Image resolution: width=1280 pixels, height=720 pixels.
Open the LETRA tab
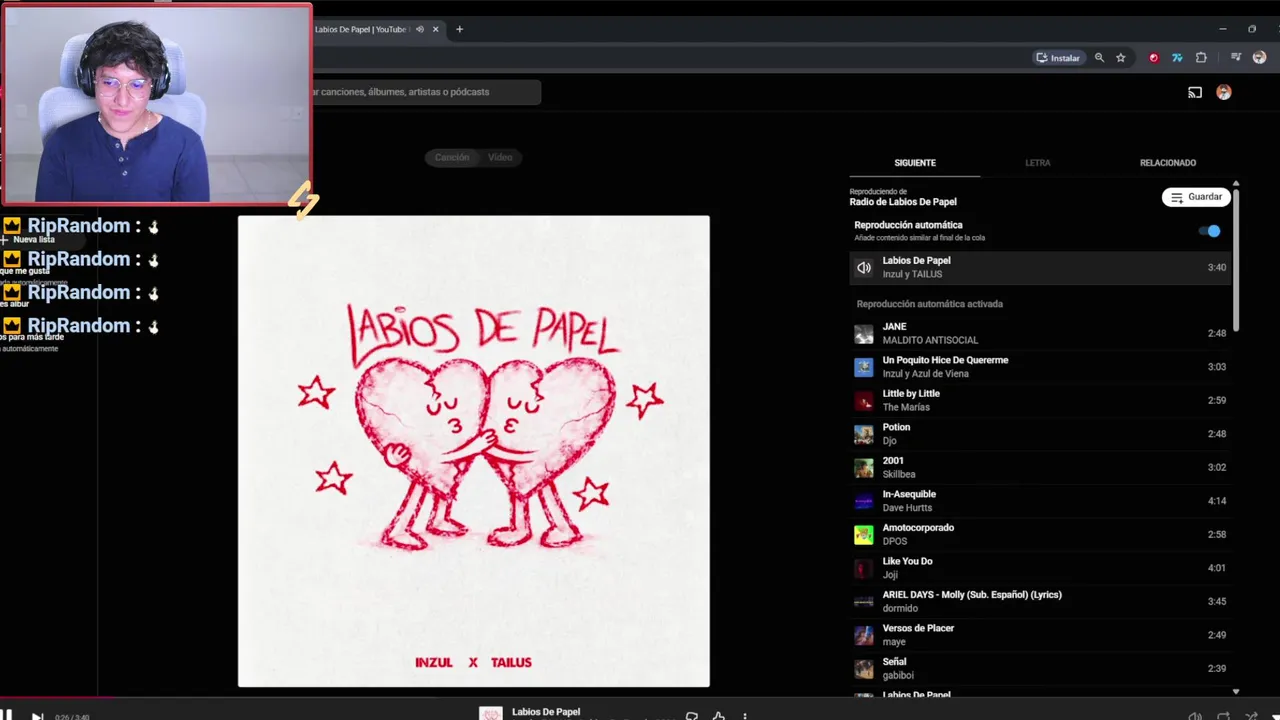[1037, 162]
